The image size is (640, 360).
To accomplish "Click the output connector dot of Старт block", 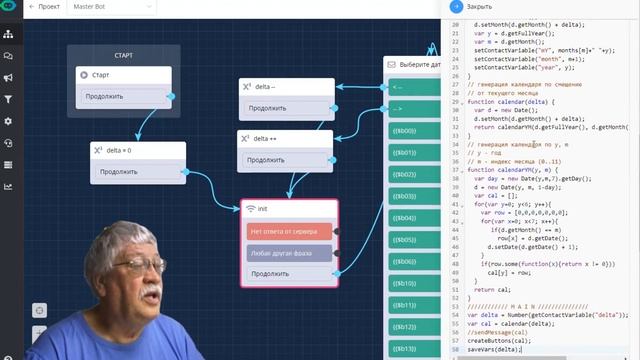I will click(171, 96).
